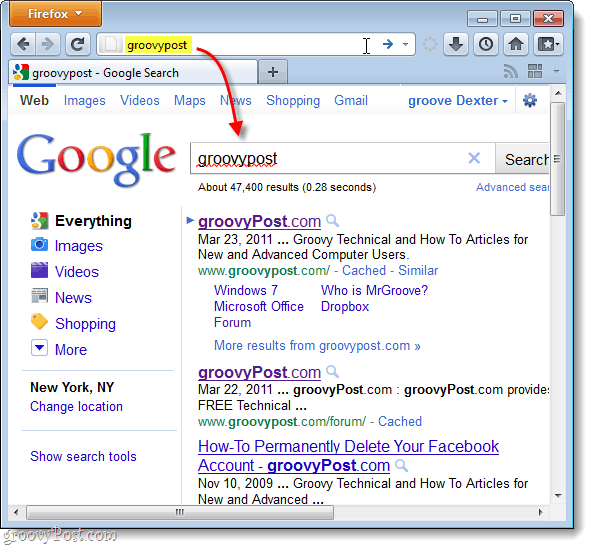Viewport: 594px width, 549px height.
Task: Select the groovypost - Google Search tab
Action: [133, 72]
